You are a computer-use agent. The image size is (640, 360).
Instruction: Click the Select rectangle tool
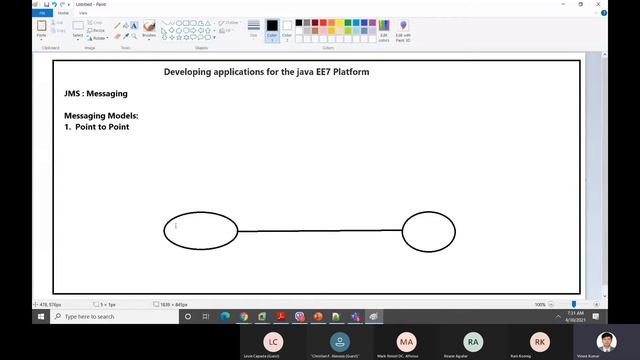pyautogui.click(x=78, y=26)
